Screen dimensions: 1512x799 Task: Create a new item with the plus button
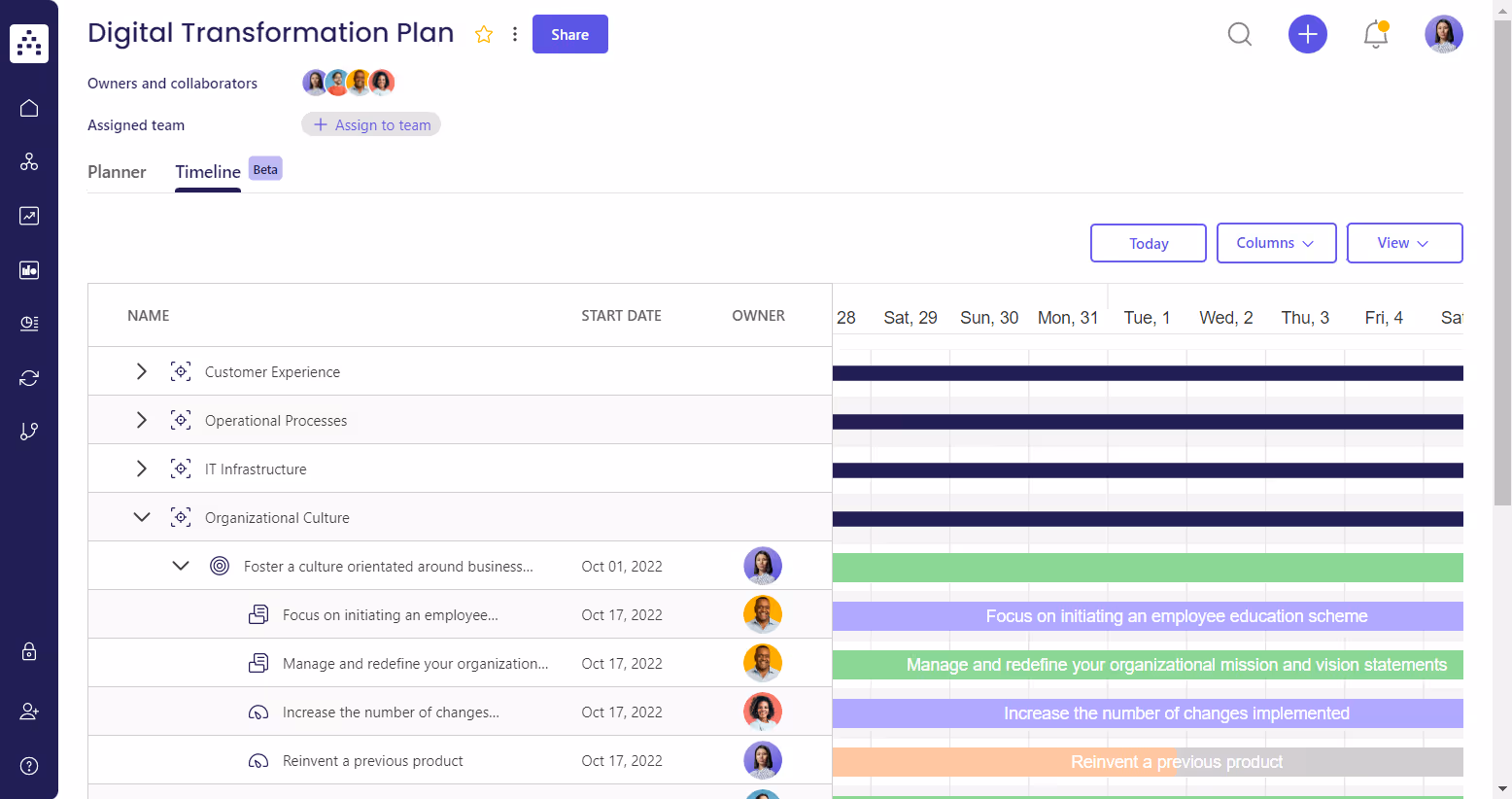pyautogui.click(x=1307, y=34)
